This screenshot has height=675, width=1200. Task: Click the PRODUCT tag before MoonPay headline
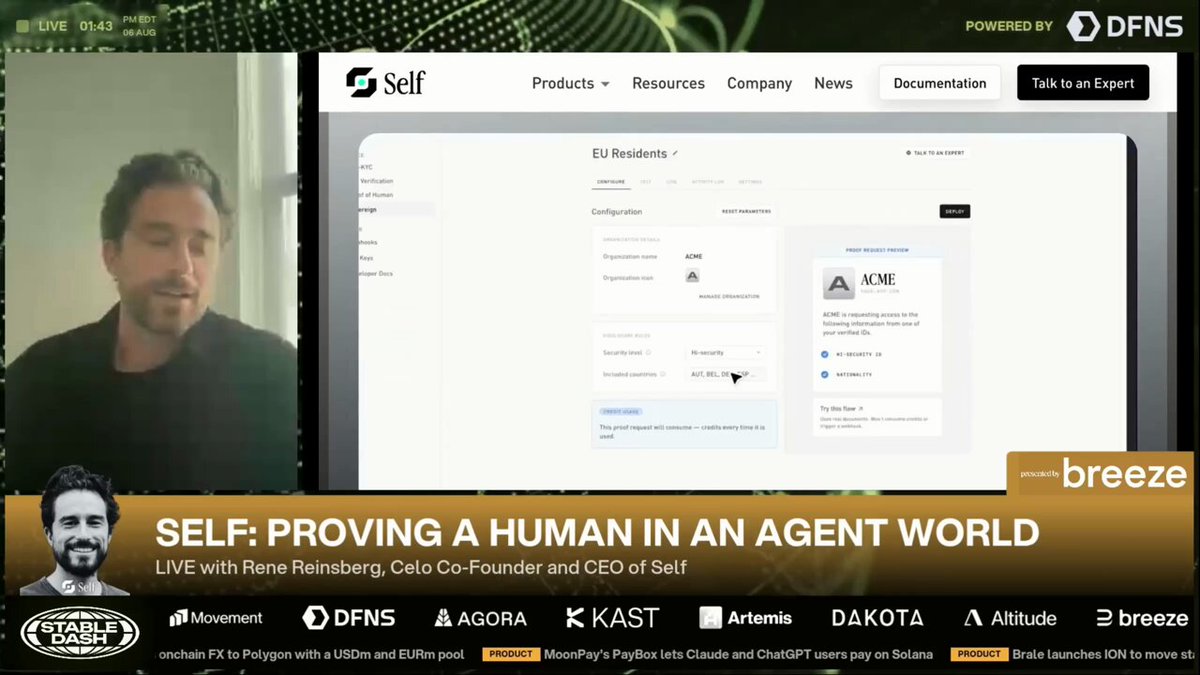pyautogui.click(x=512, y=654)
